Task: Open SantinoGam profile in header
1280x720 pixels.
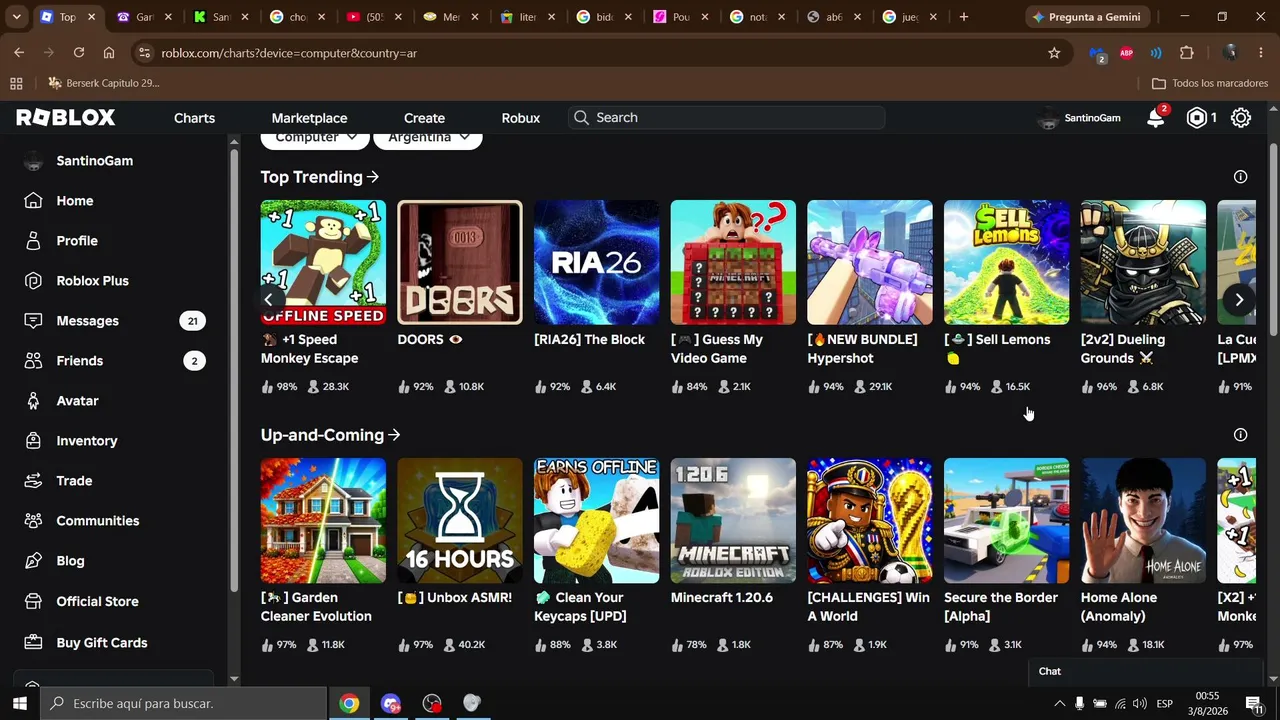Action: (x=1079, y=118)
